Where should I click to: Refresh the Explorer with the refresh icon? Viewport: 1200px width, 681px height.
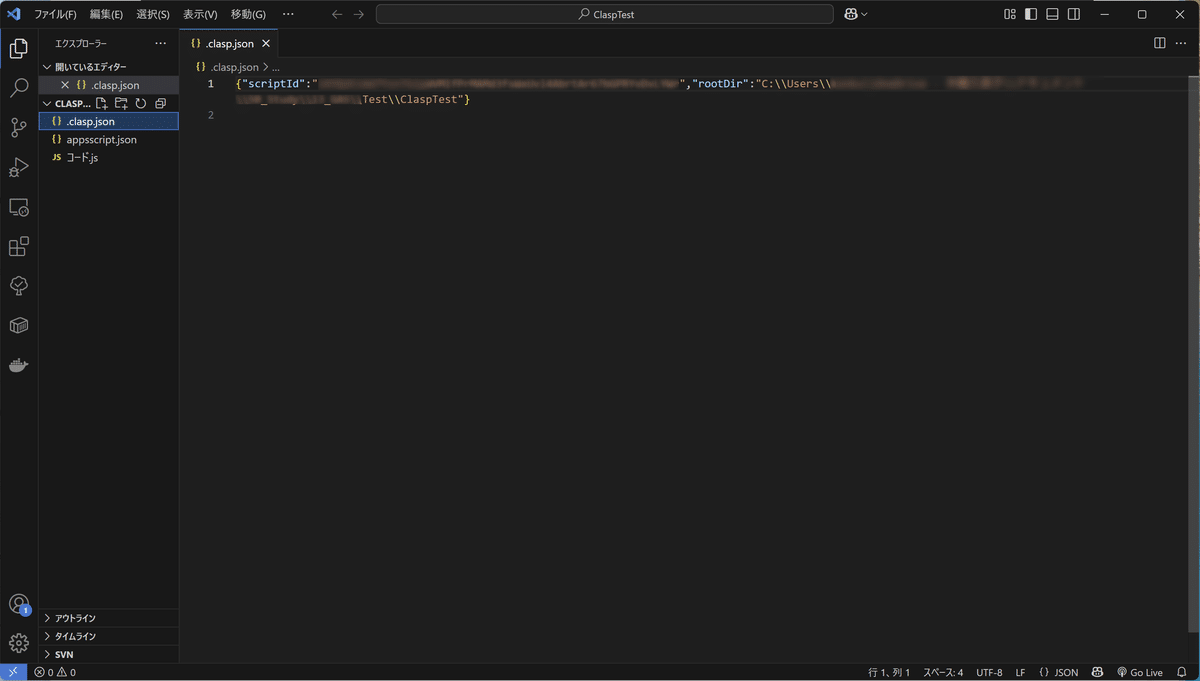click(140, 103)
